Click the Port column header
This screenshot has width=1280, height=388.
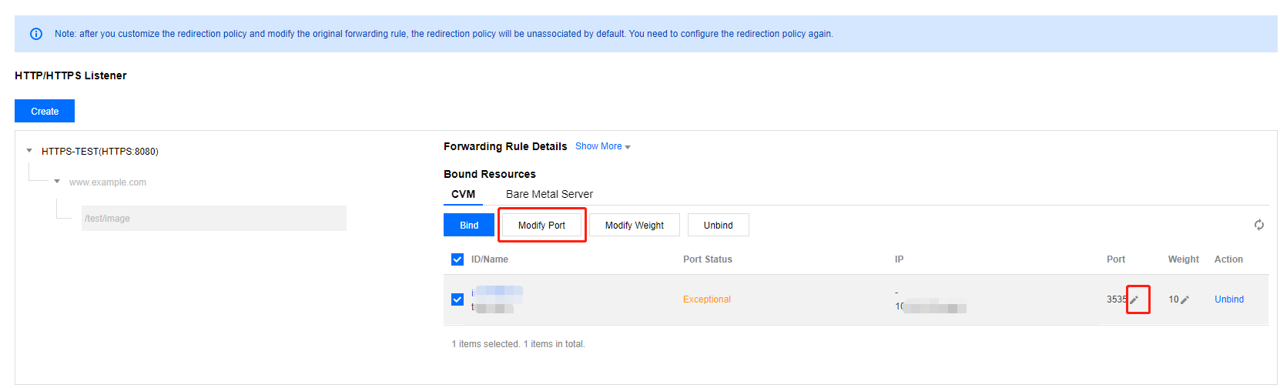[x=1116, y=259]
